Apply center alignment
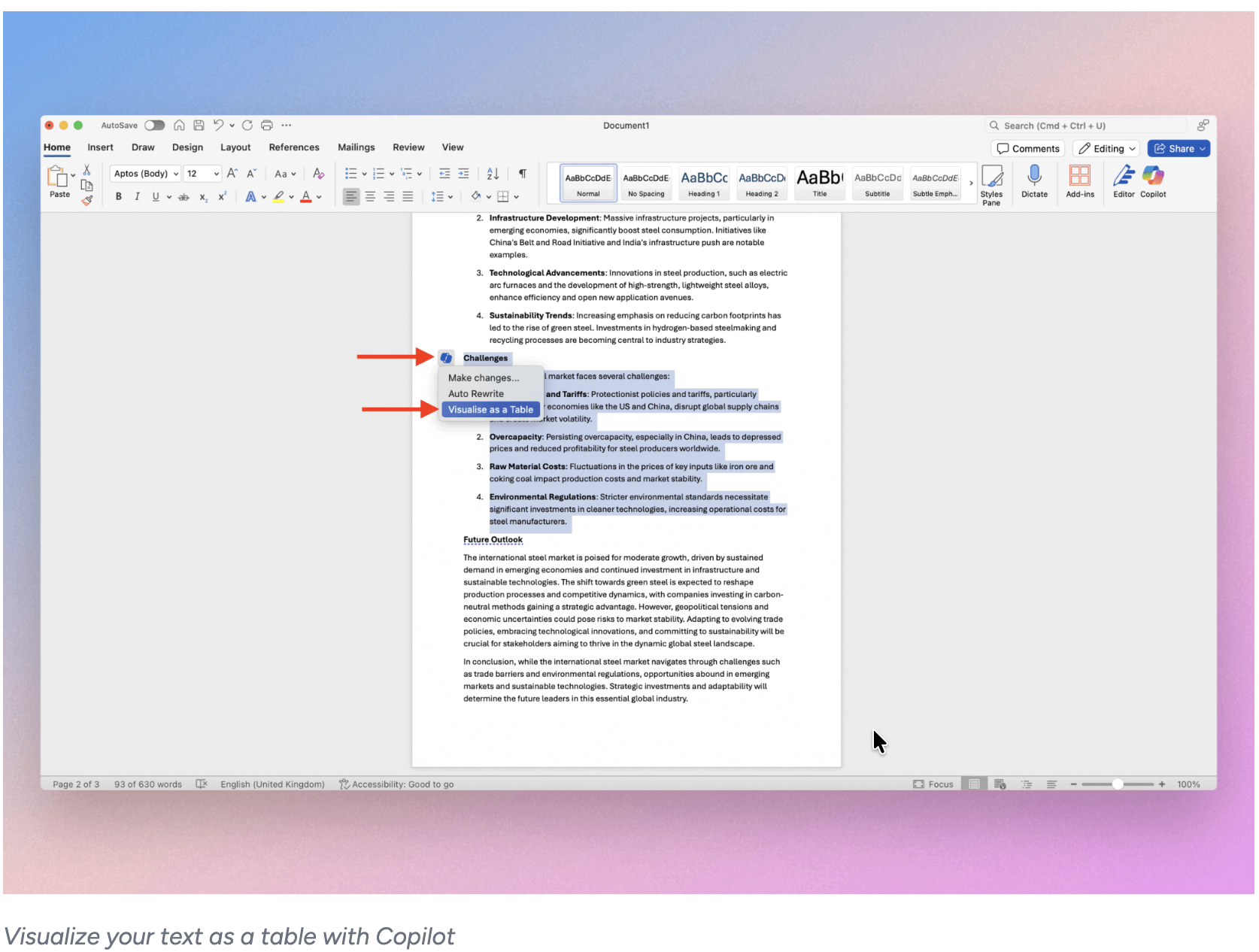Viewport: 1259px width, 952px height. coord(370,196)
